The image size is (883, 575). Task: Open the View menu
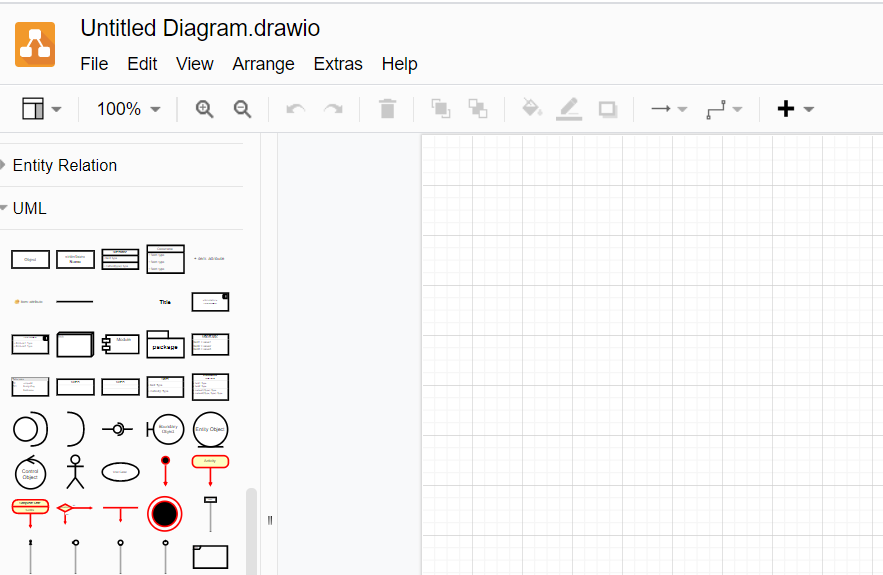(x=194, y=64)
